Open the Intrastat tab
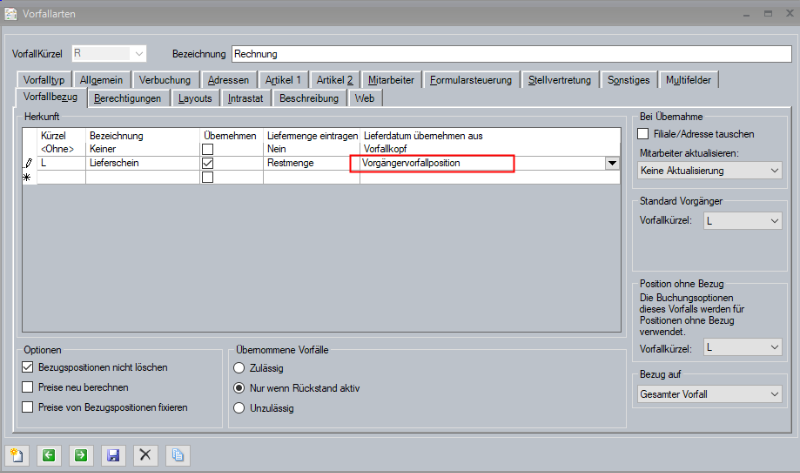The height and width of the screenshot is (473, 800). point(246,98)
